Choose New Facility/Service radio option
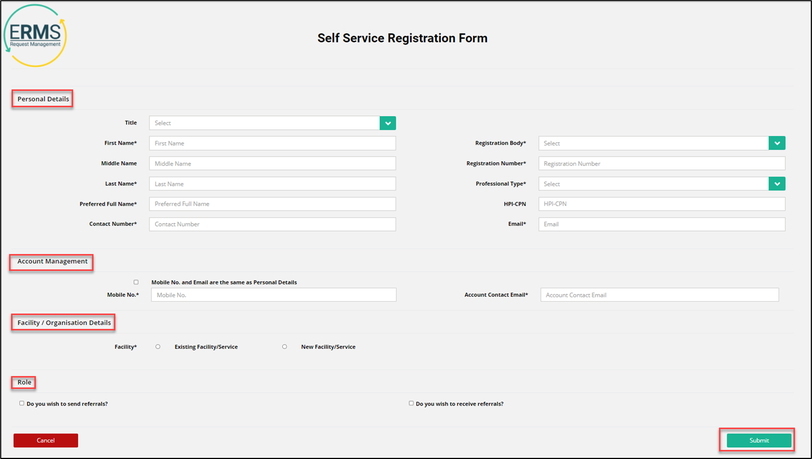This screenshot has width=812, height=459. tap(284, 347)
